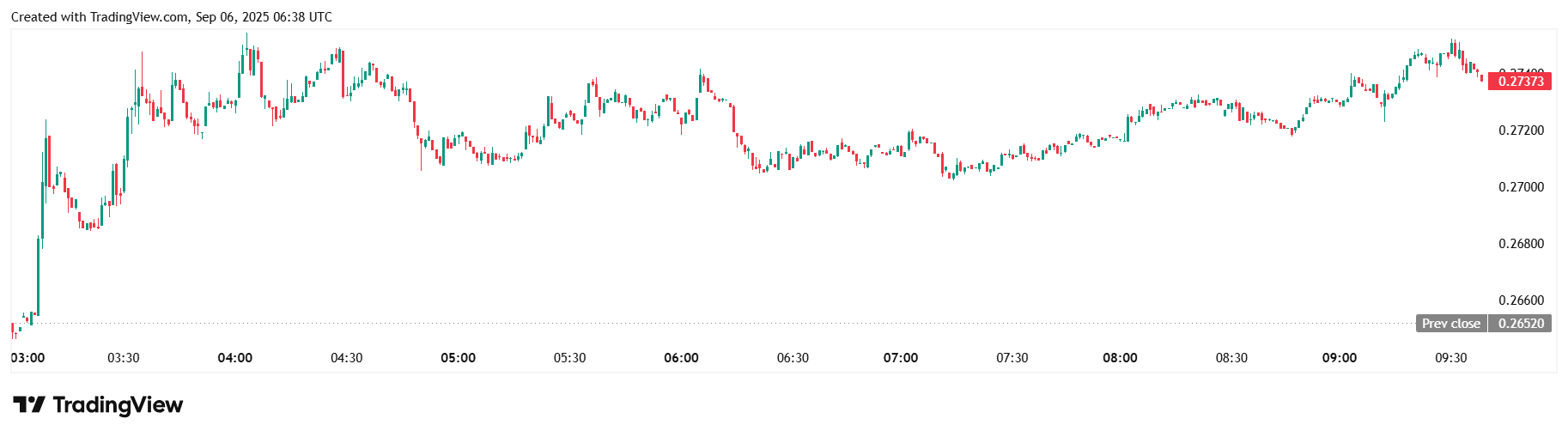The height and width of the screenshot is (437, 1568).
Task: Click the TradingView wordmark text
Action: coord(118,404)
